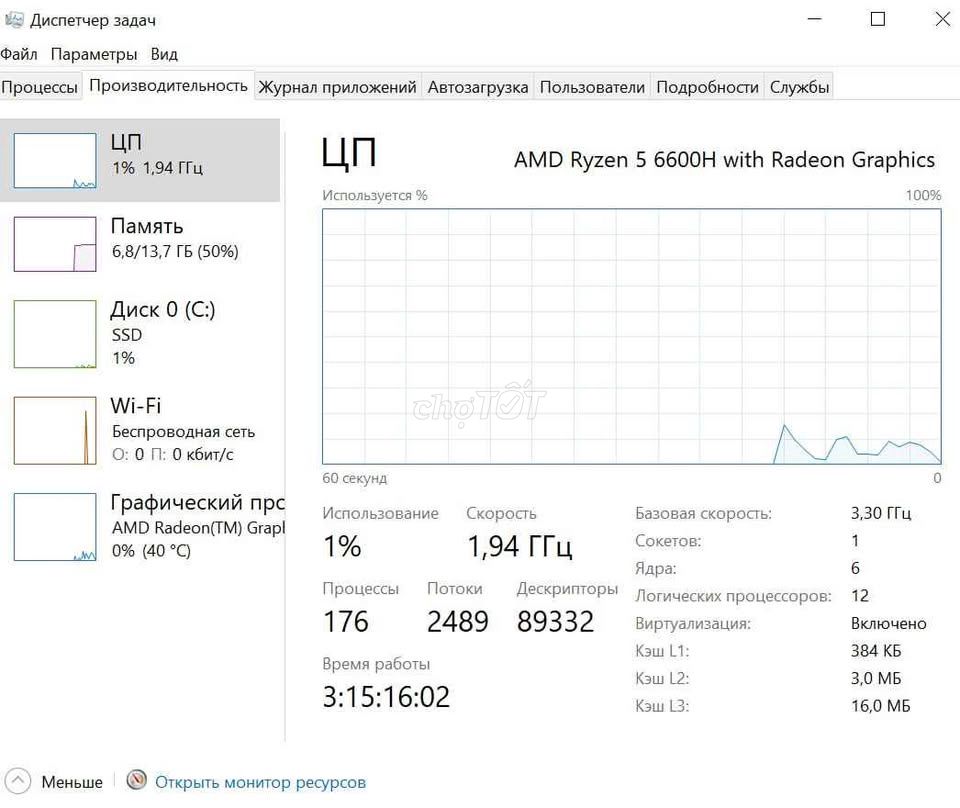This screenshot has height=808, width=960.
Task: Click the Память mini graph thumbnail
Action: tap(55, 244)
